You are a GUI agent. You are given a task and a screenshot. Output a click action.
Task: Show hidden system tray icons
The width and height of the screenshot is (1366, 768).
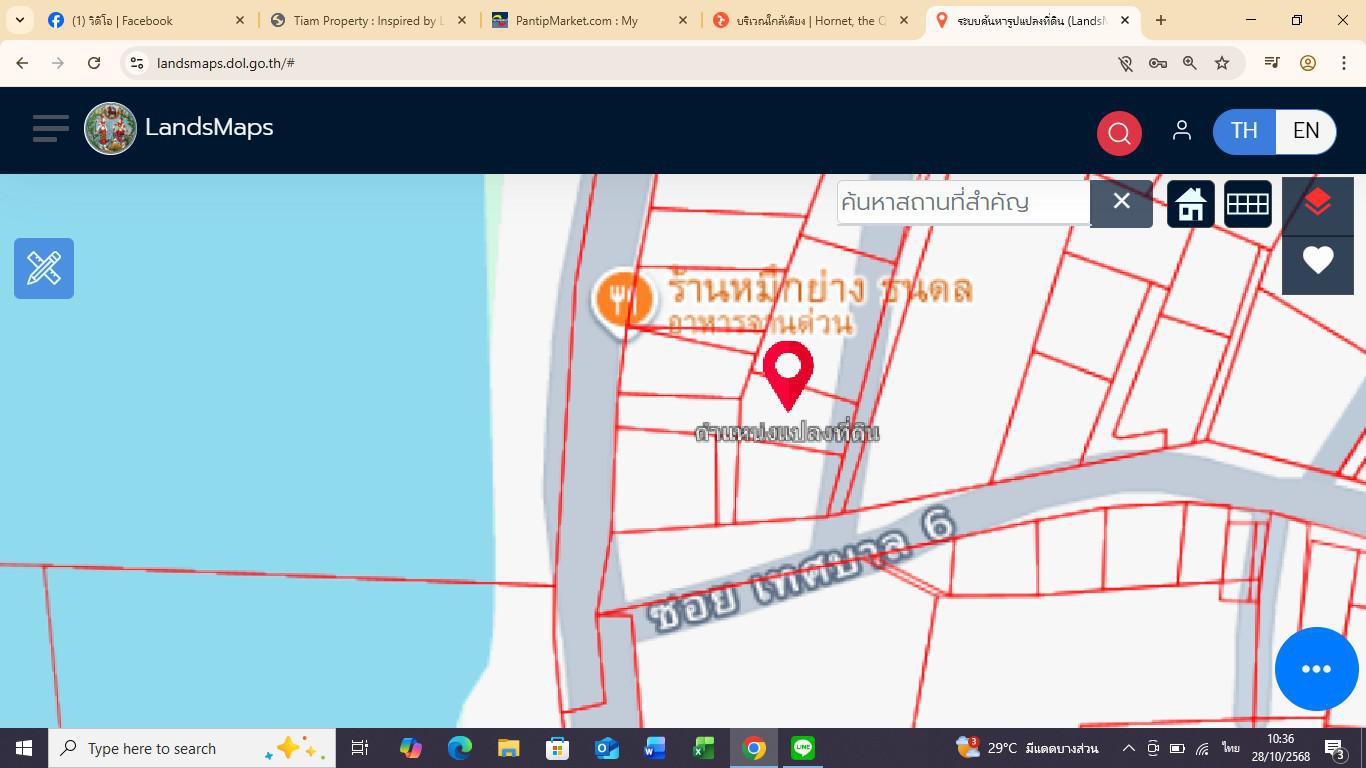coord(1128,748)
